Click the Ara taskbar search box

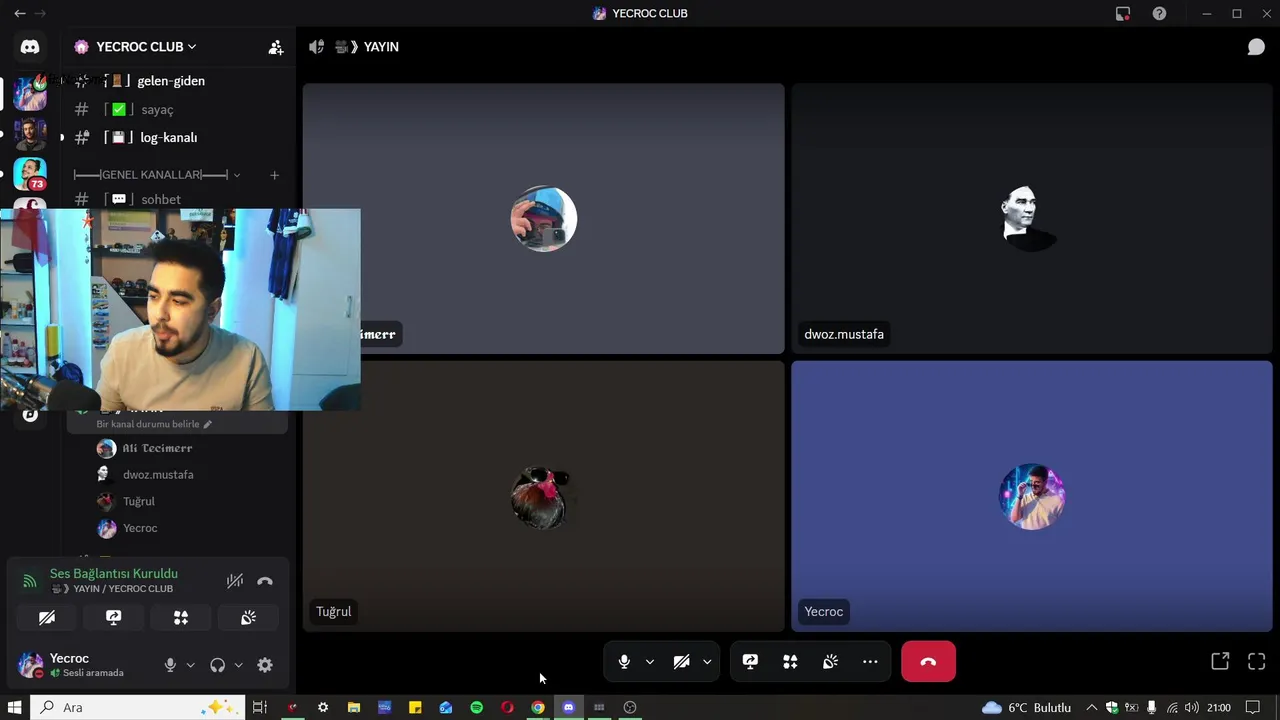(x=139, y=707)
